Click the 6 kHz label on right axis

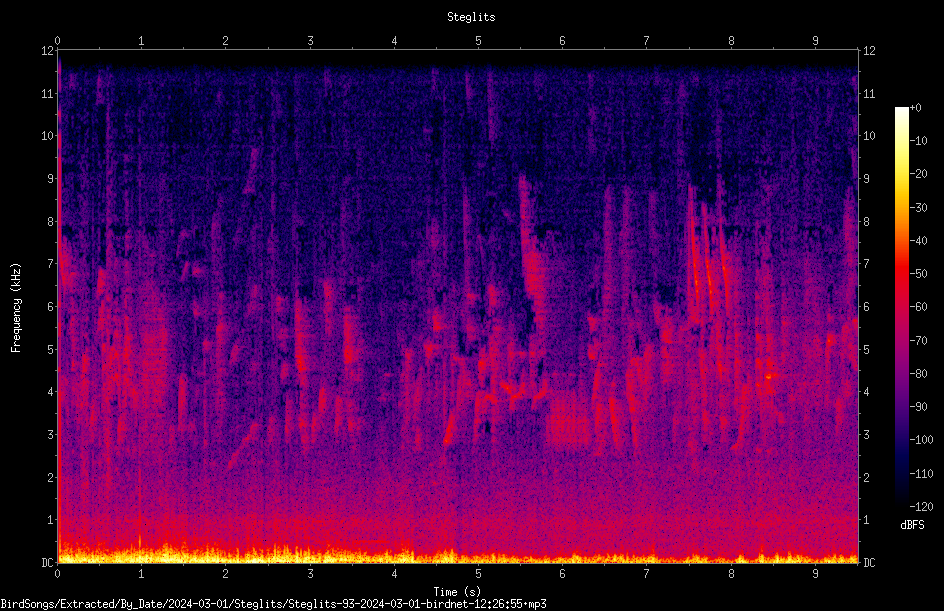[x=866, y=306]
